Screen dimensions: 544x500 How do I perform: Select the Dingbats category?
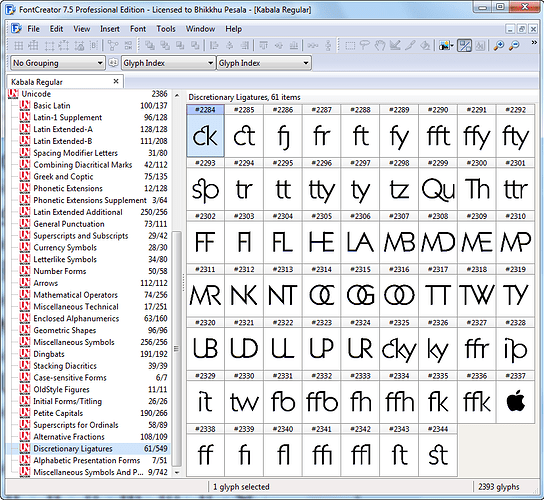94,354
